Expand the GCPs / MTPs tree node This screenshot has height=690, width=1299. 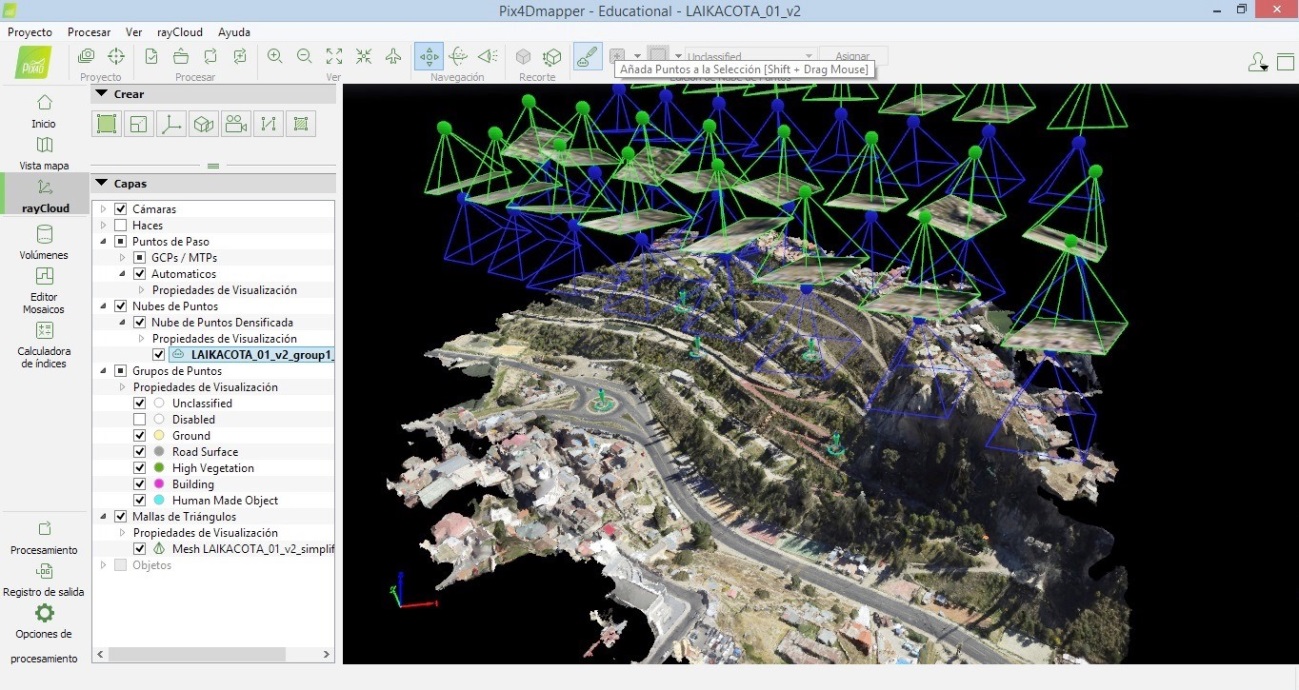click(123, 258)
